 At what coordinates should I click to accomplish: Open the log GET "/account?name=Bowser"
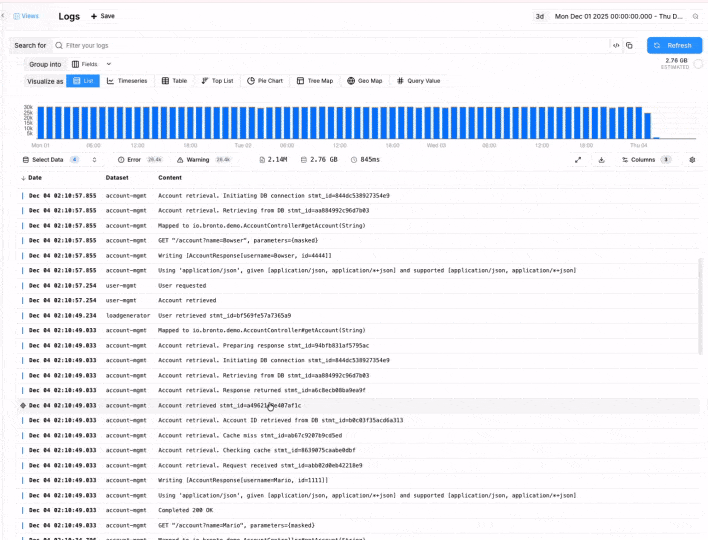359,241
